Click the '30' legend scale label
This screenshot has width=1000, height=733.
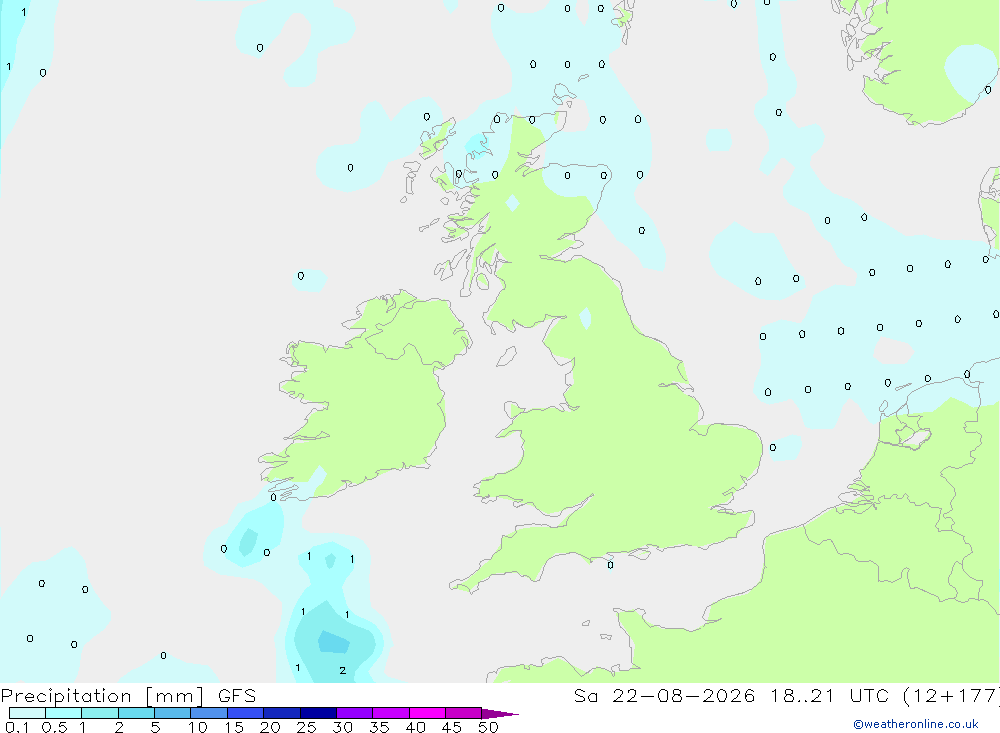342,727
